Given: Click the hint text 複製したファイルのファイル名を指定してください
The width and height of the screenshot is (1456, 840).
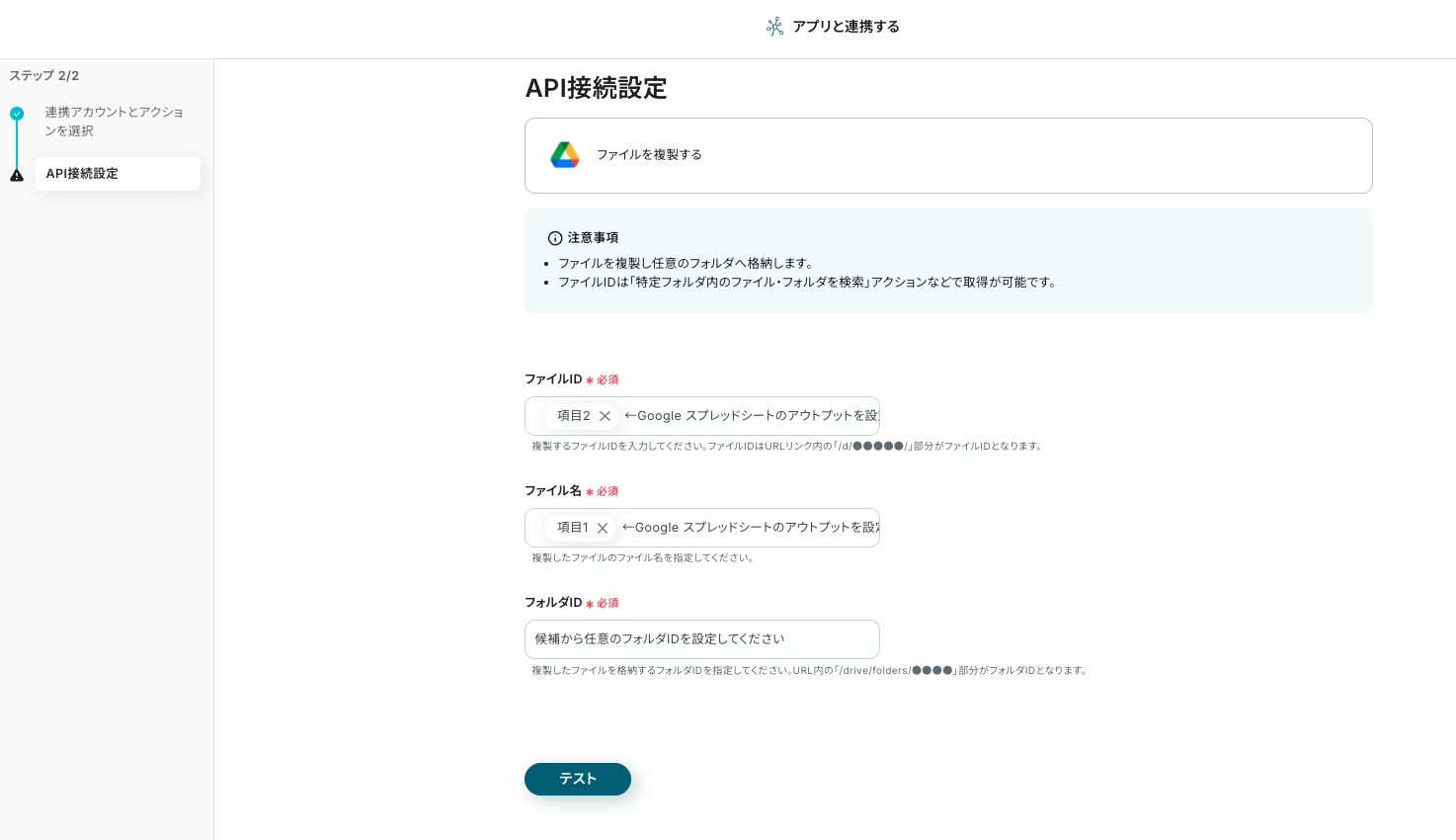Looking at the screenshot, I should click(643, 558).
